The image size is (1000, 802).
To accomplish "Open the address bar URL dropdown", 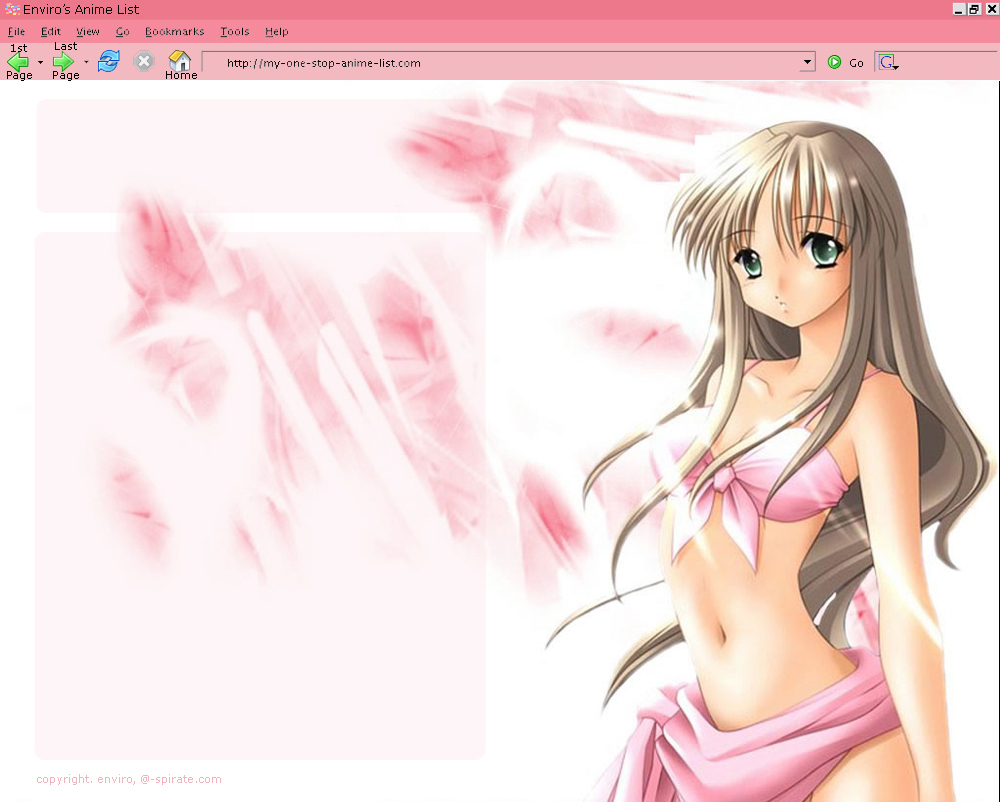I will pyautogui.click(x=807, y=62).
